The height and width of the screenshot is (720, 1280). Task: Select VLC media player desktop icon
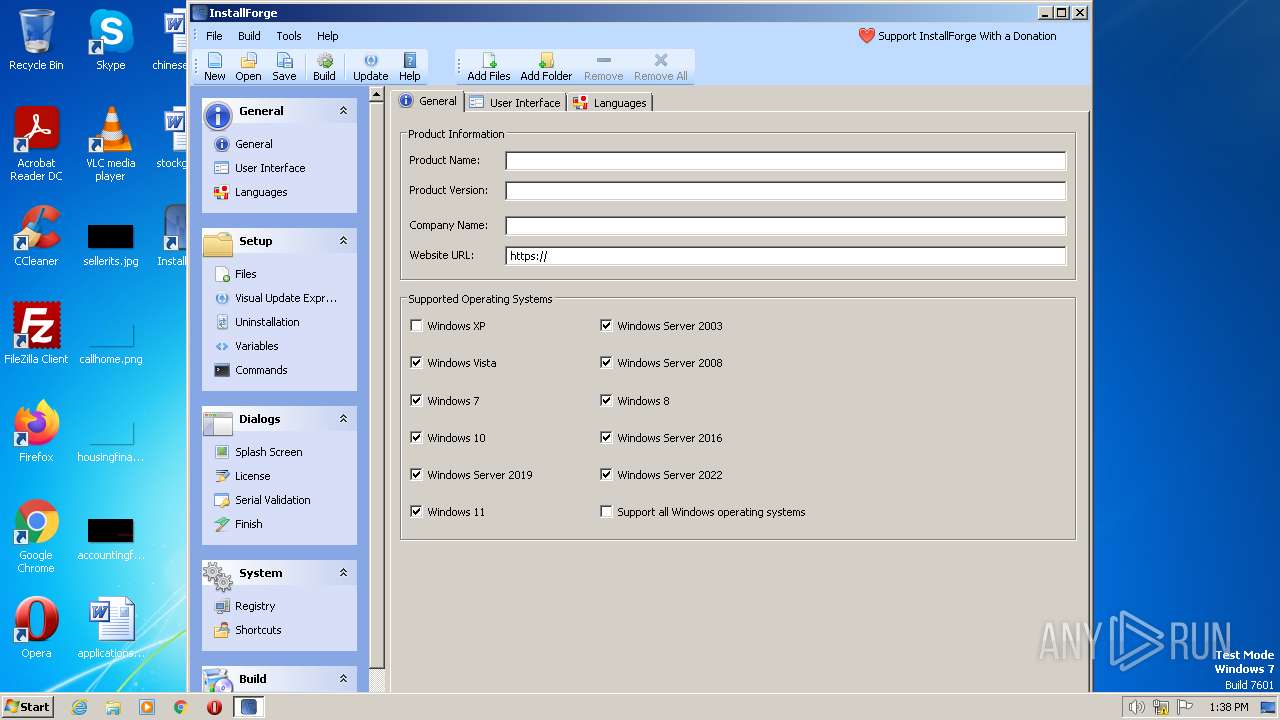pos(110,144)
